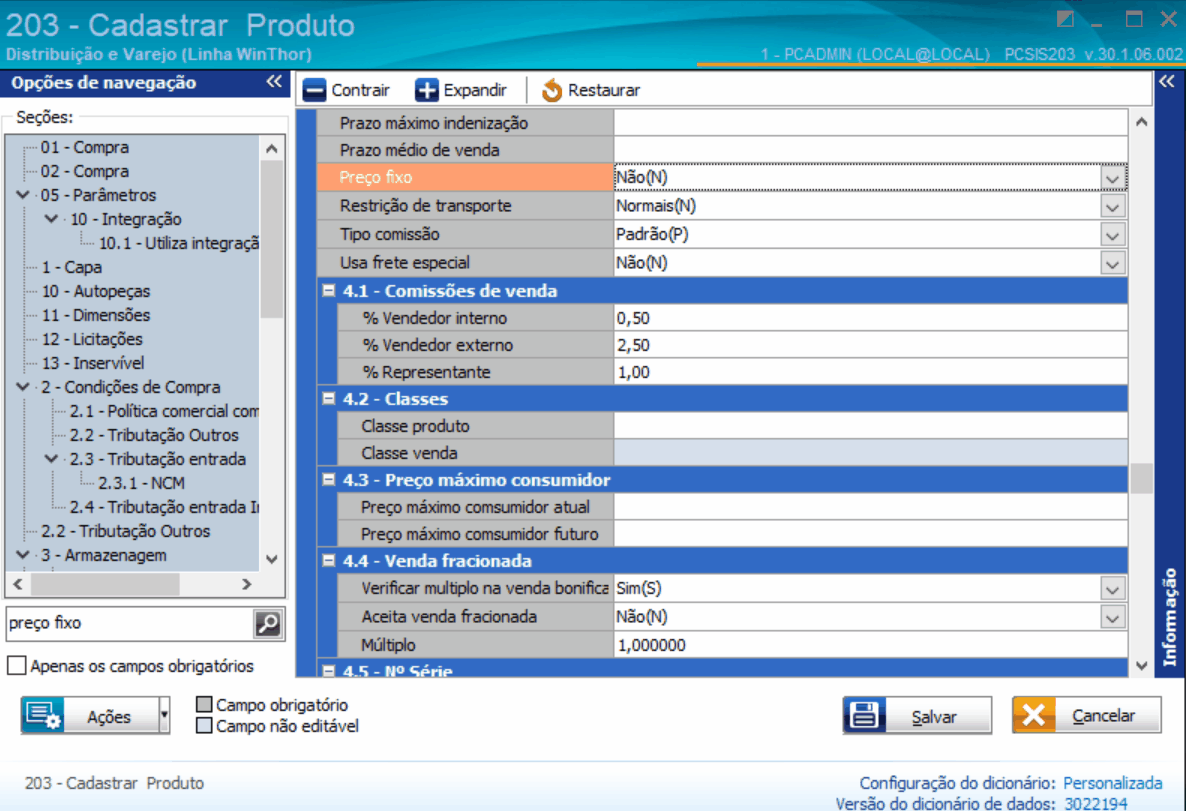Collapse the 2 - Condições de Compra node
Image resolution: width=1186 pixels, height=811 pixels.
[23, 387]
